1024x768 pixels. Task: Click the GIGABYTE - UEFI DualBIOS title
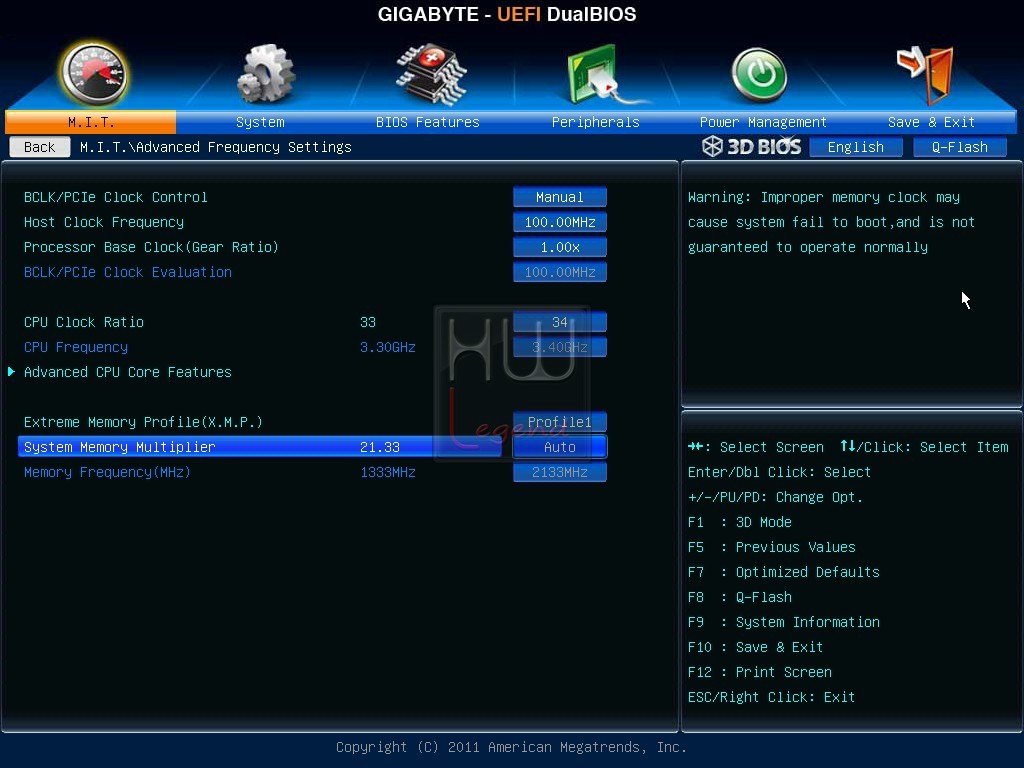tap(507, 14)
